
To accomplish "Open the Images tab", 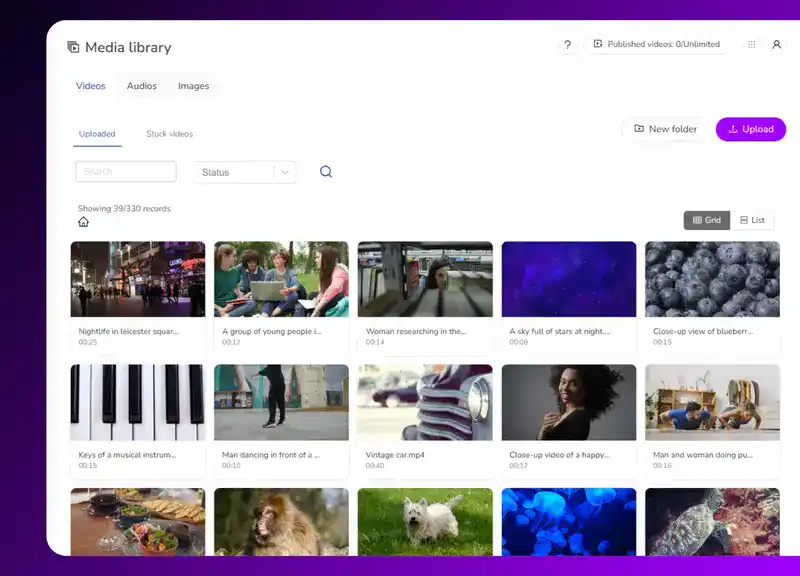I will pos(193,86).
